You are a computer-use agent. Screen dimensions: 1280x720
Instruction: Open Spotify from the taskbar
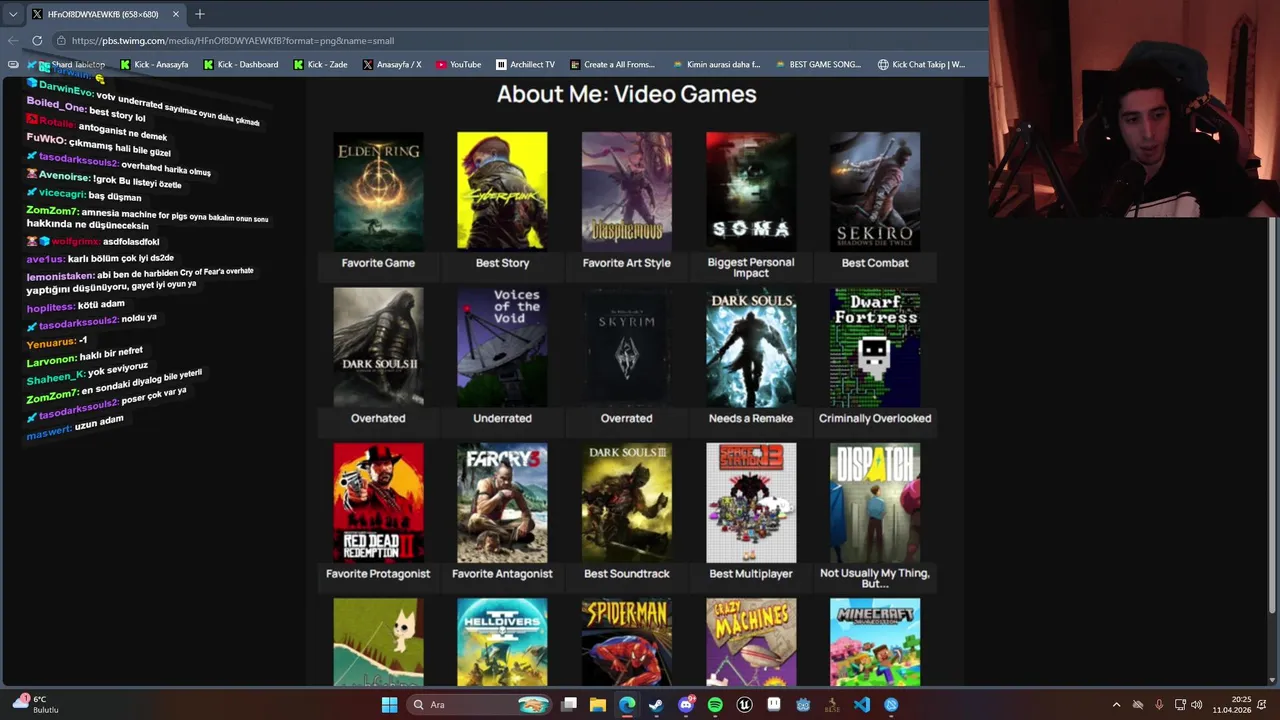(x=715, y=705)
